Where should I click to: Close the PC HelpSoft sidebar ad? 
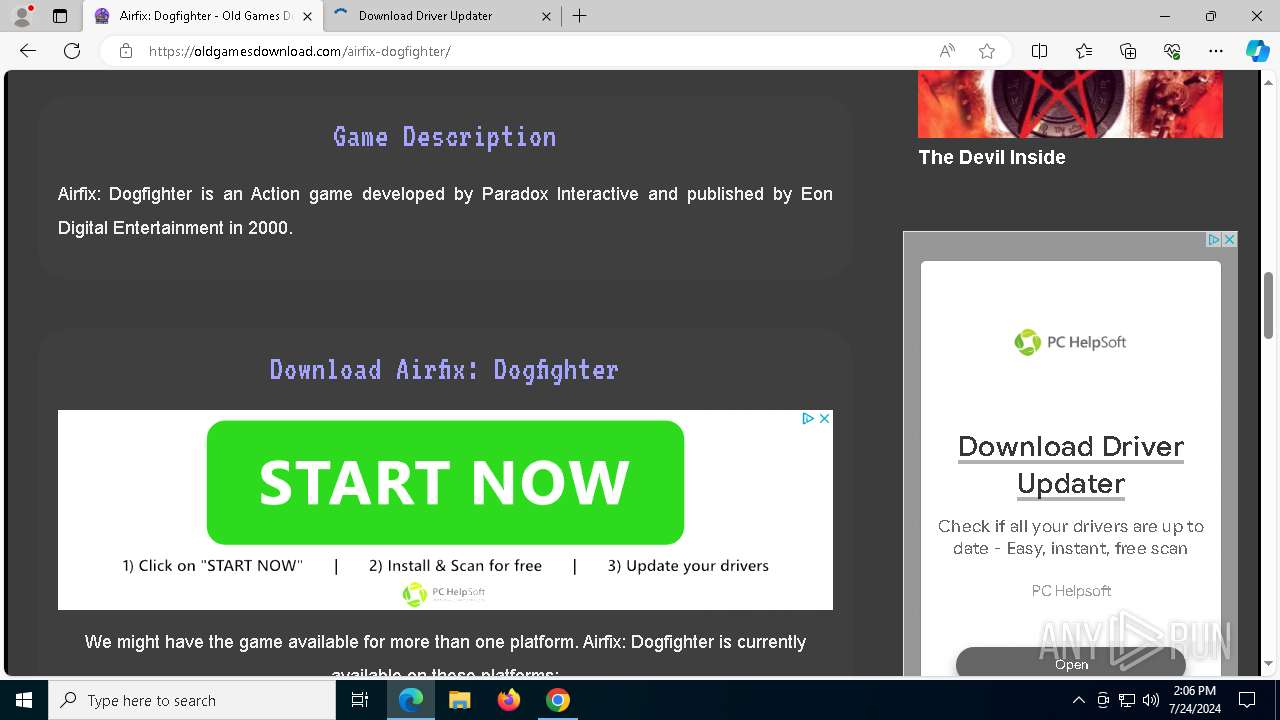tap(1230, 240)
